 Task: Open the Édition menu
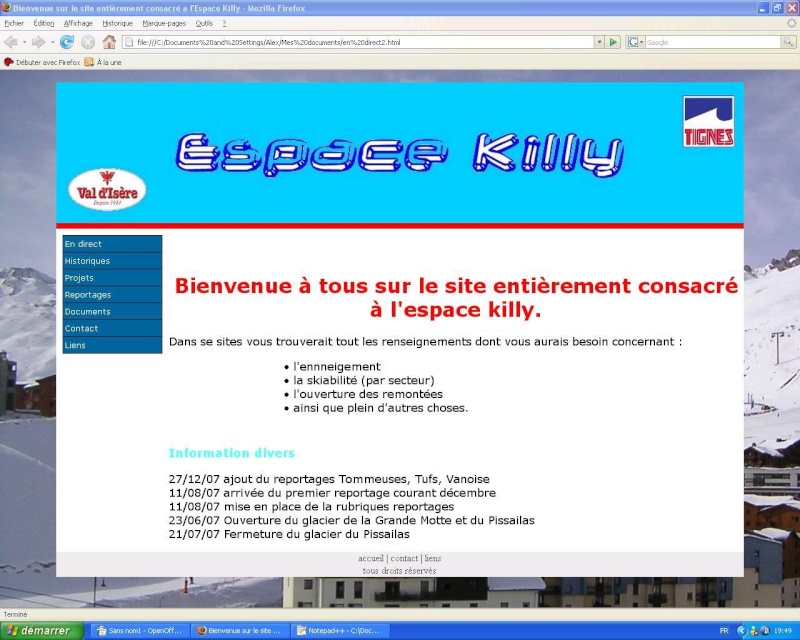44,23
